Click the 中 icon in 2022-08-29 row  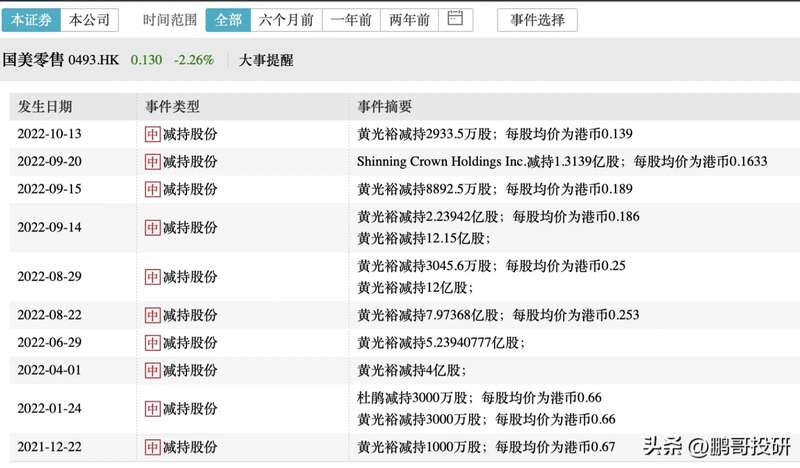[153, 277]
